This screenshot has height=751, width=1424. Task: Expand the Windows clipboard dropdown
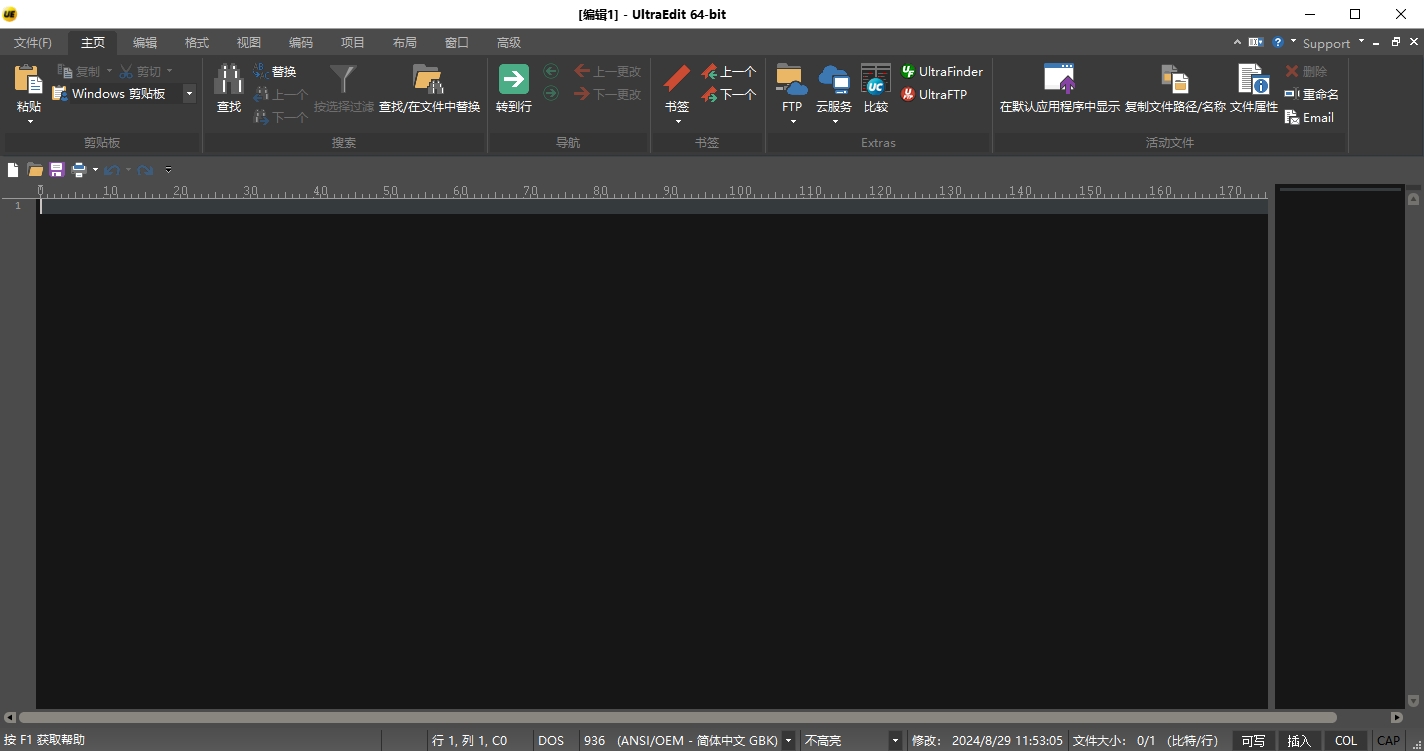click(189, 94)
